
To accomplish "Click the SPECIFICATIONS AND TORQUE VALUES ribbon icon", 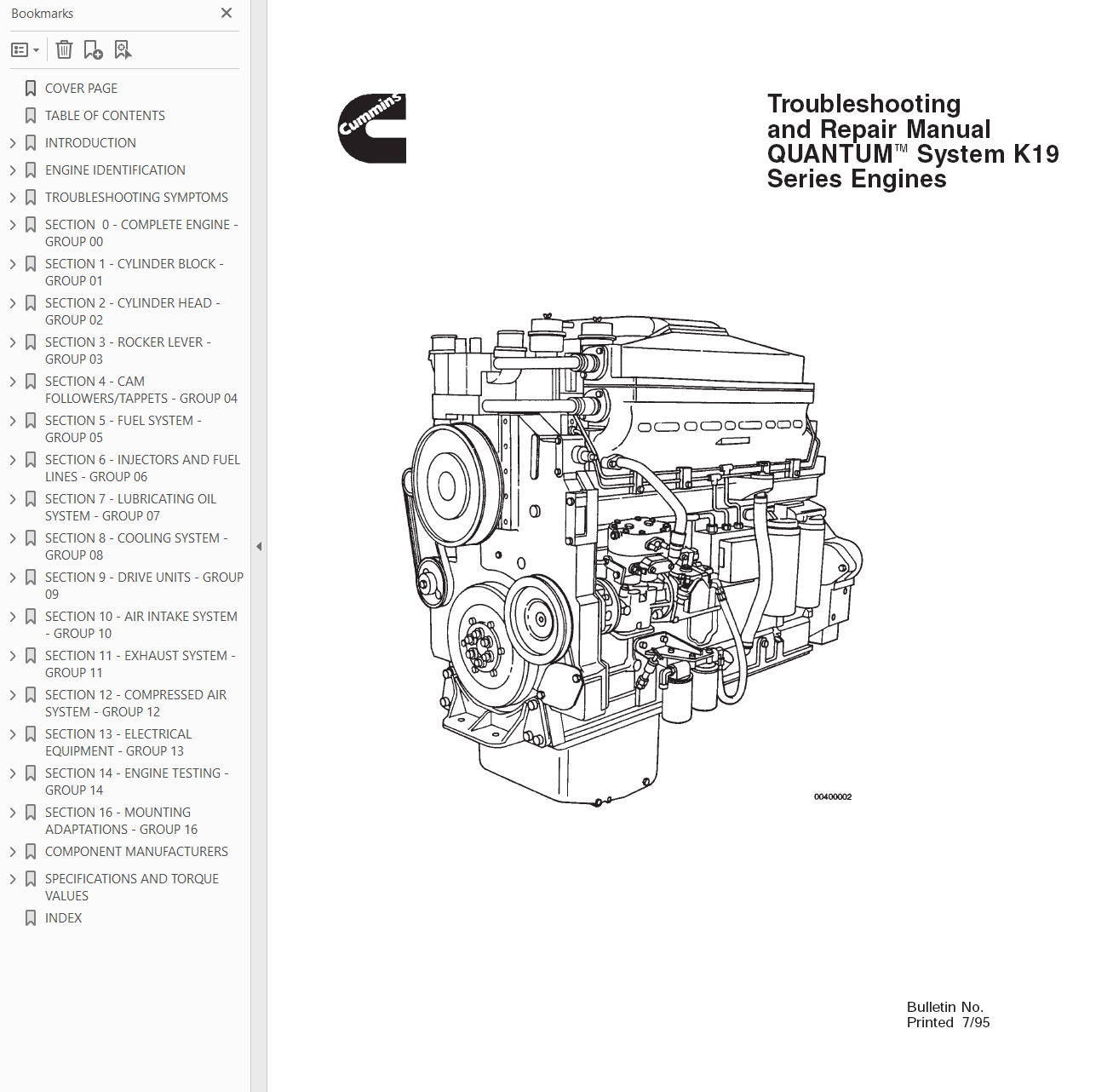I will pyautogui.click(x=31, y=879).
